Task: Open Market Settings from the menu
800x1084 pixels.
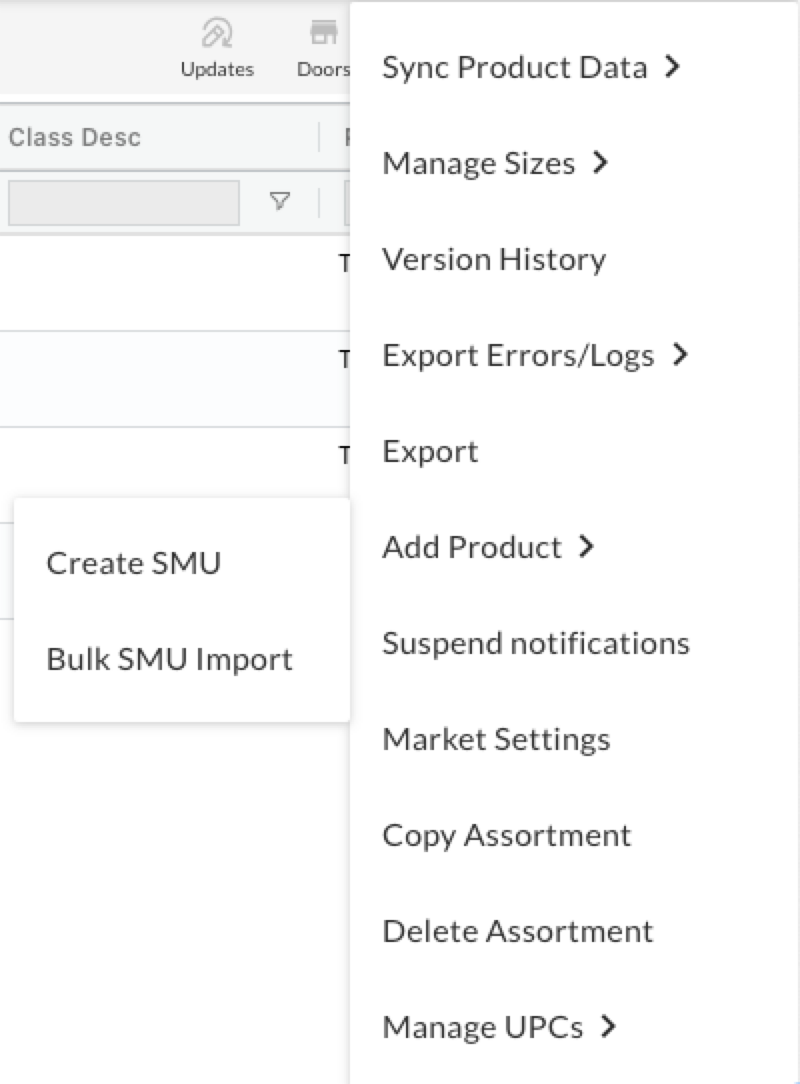Action: [x=496, y=738]
